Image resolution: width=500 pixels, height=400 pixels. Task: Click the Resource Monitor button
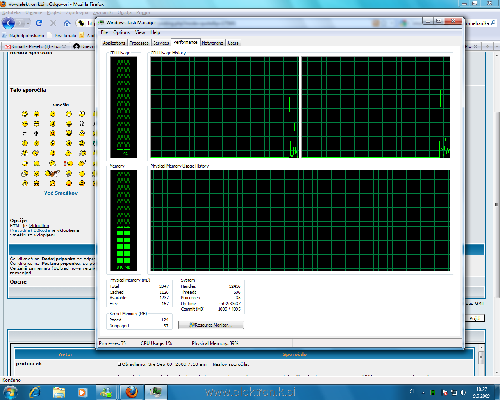(x=211, y=325)
